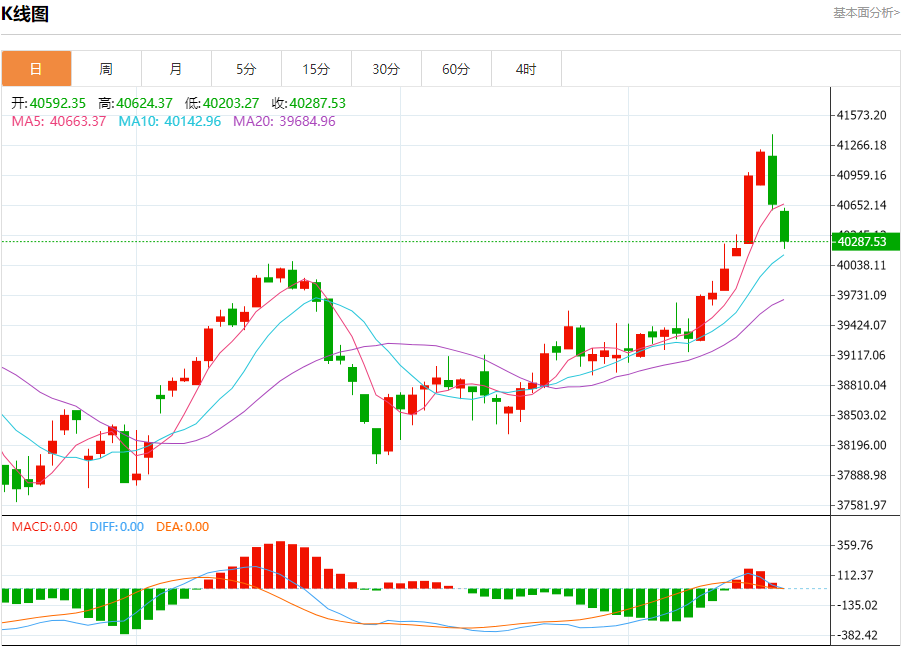Click the MACD: 0.00 indicator label
The width and height of the screenshot is (905, 646).
[x=44, y=526]
